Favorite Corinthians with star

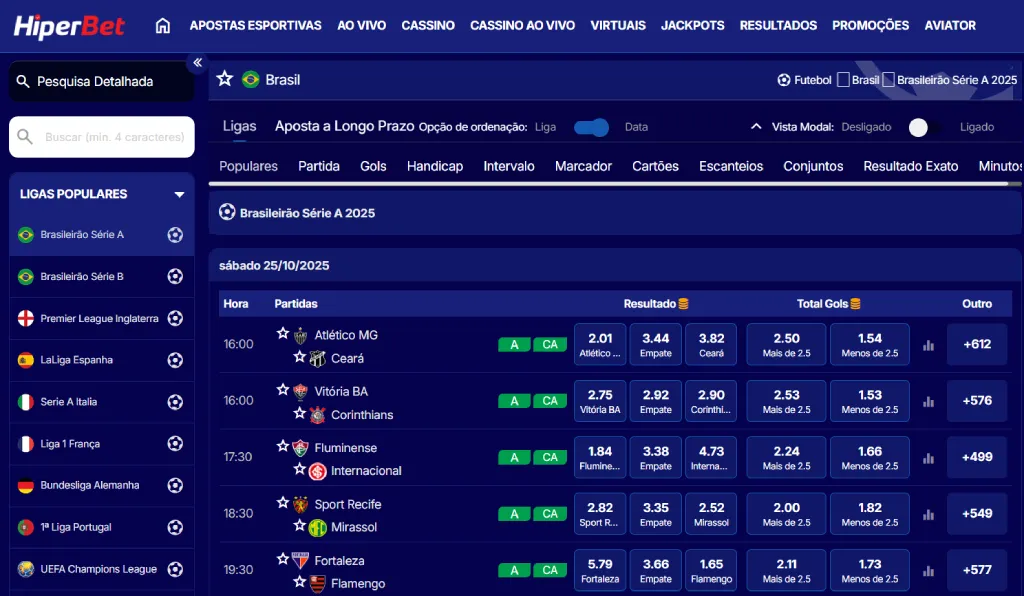pos(300,413)
